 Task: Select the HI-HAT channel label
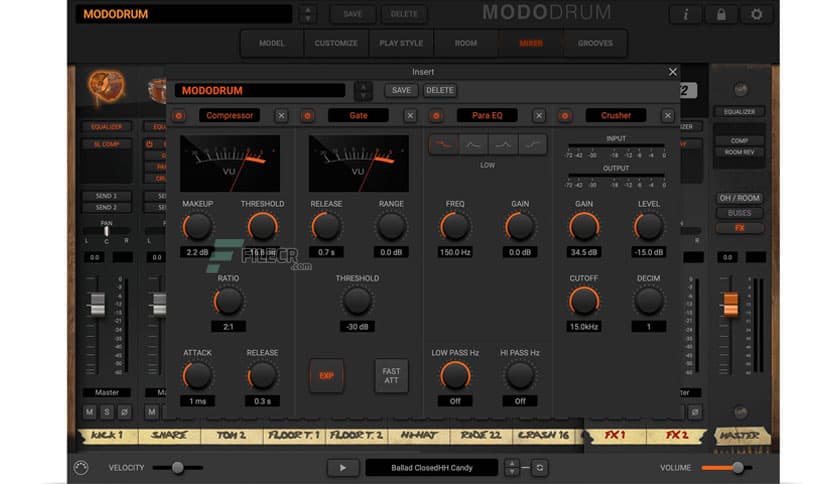(x=419, y=435)
